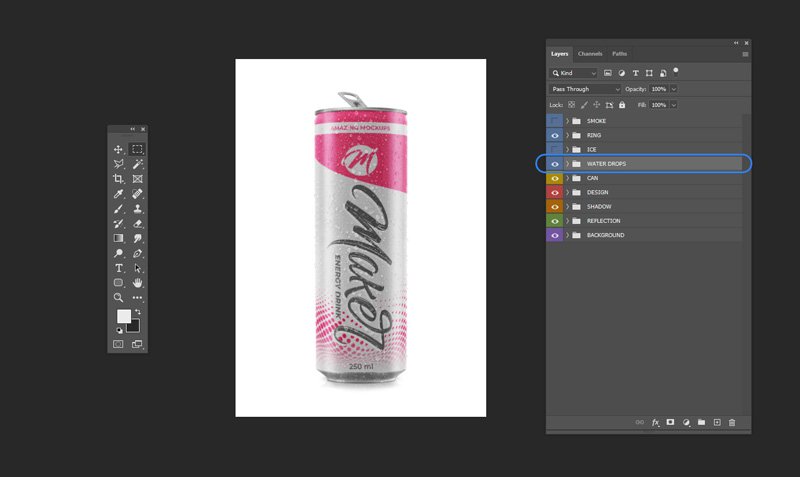Hide the REFLECTION layer group

pyautogui.click(x=555, y=221)
